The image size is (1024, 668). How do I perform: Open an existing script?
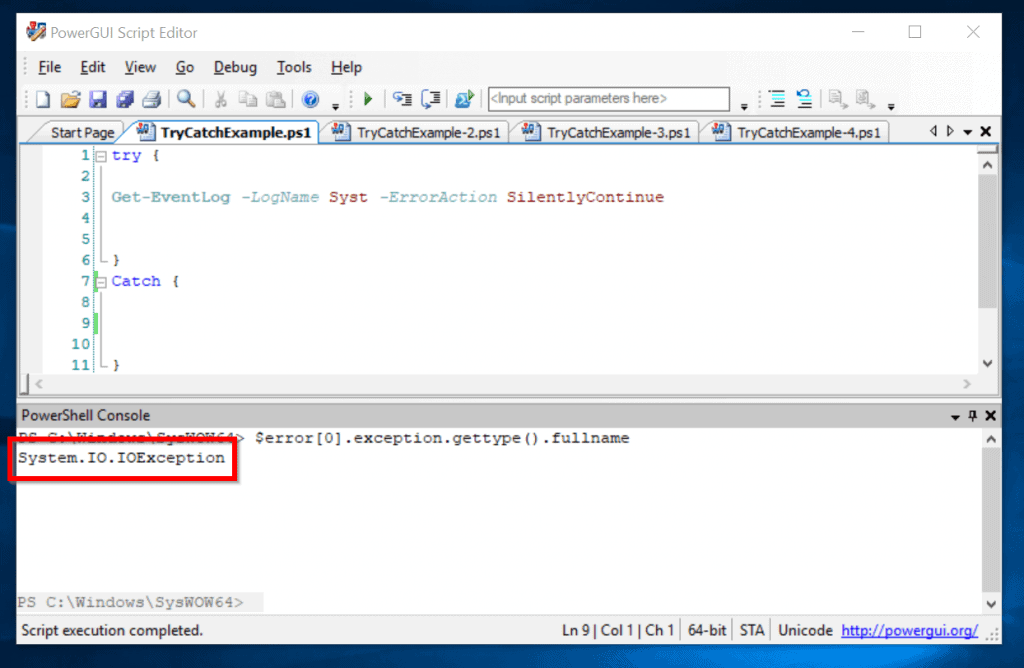point(69,99)
